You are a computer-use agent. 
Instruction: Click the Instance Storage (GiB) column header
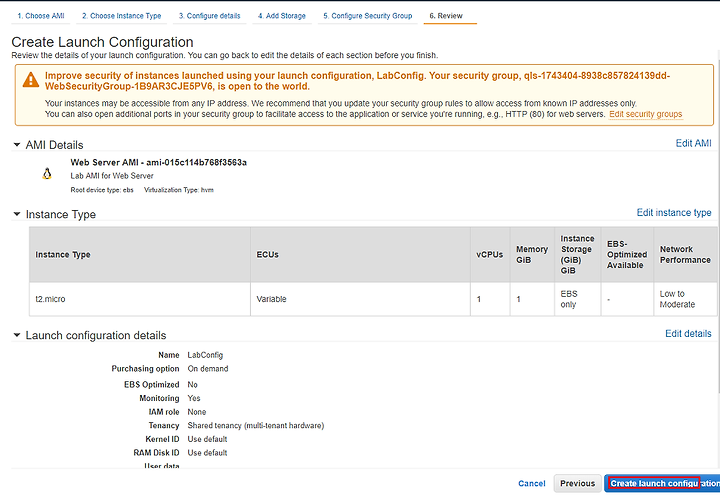(x=577, y=254)
